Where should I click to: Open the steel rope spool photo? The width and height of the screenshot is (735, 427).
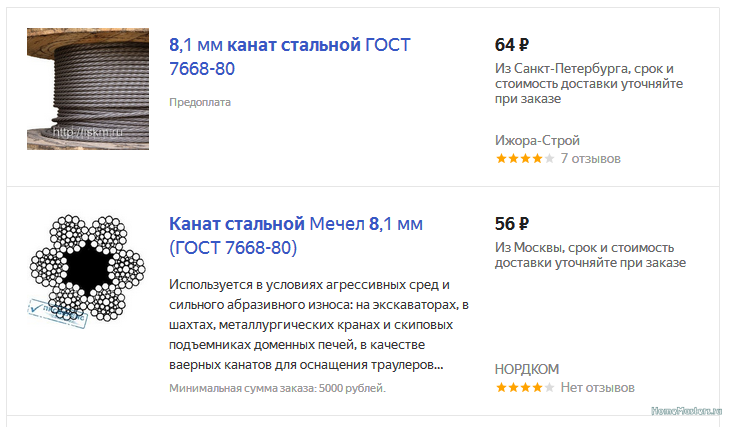[x=87, y=88]
